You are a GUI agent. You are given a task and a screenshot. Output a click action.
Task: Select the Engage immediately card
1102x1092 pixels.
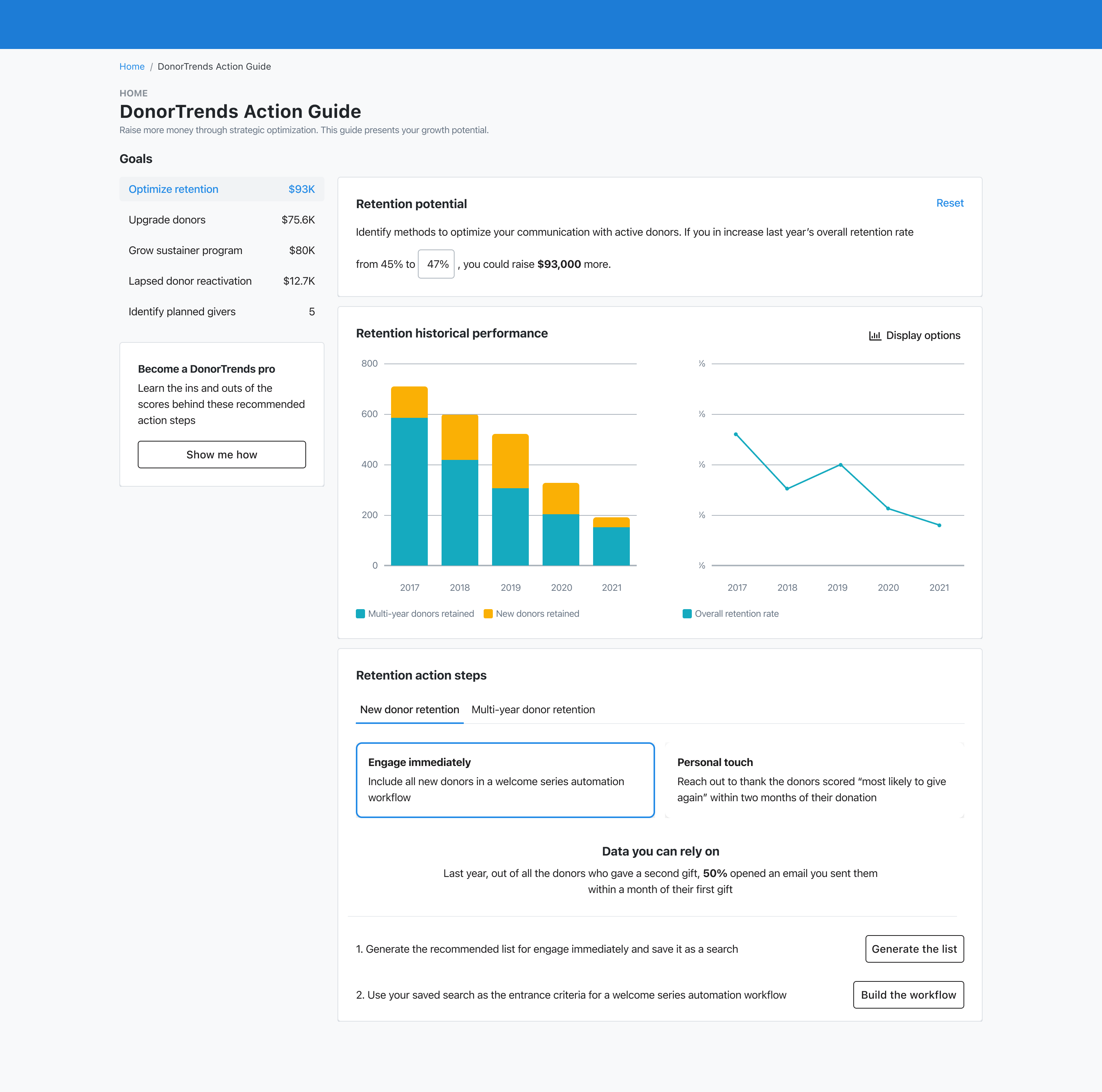505,779
